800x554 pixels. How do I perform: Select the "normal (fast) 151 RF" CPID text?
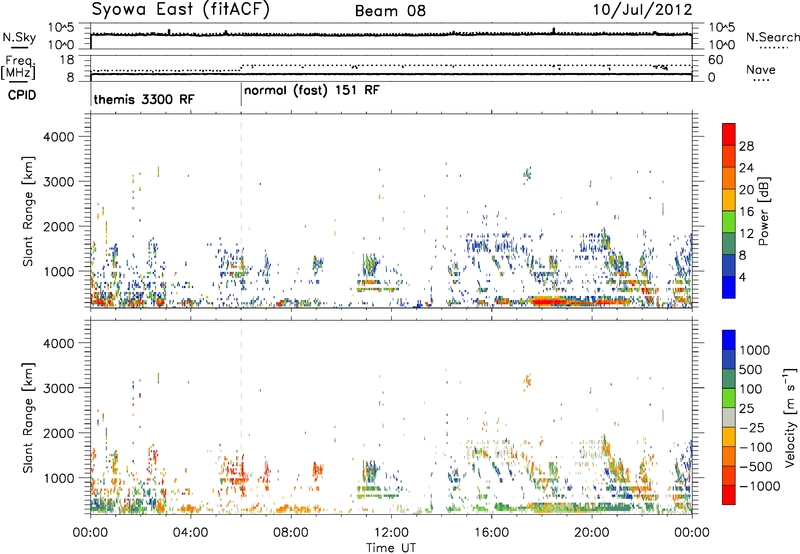312,91
